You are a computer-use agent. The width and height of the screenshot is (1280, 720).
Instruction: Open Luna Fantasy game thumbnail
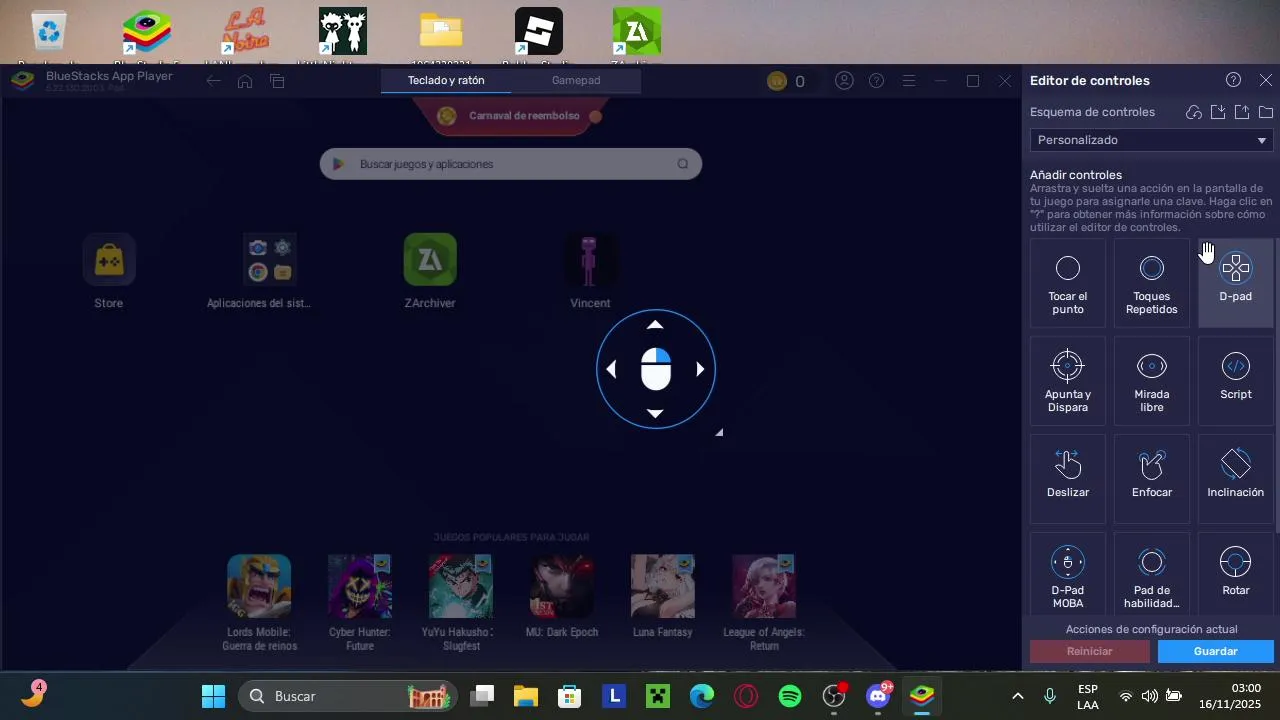click(663, 586)
